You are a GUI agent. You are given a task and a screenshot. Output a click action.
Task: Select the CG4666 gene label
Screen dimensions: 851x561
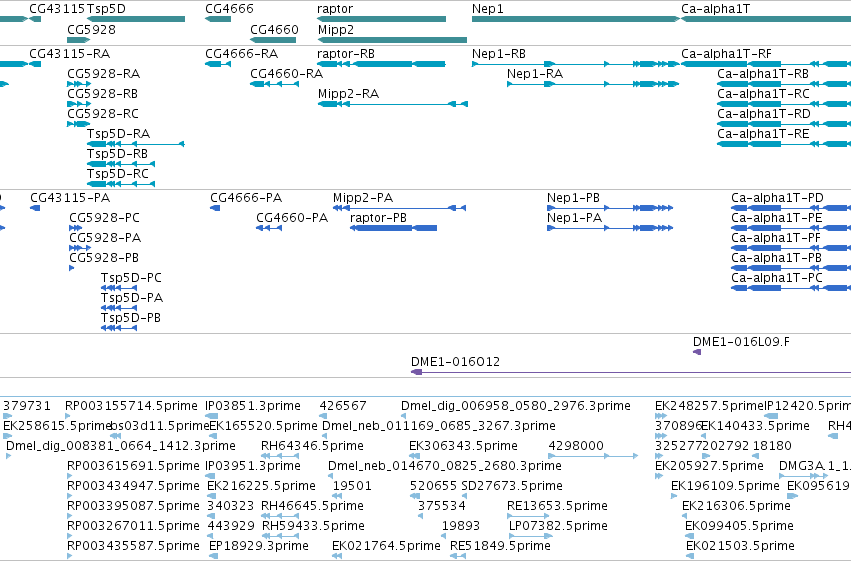tap(229, 9)
